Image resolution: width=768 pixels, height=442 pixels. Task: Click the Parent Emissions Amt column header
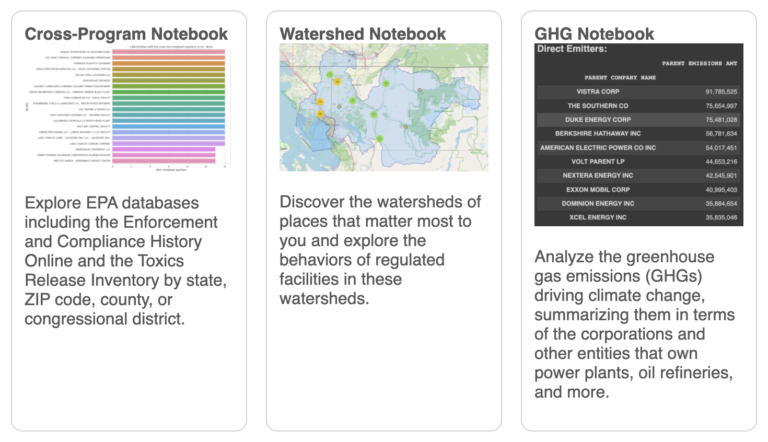click(699, 63)
